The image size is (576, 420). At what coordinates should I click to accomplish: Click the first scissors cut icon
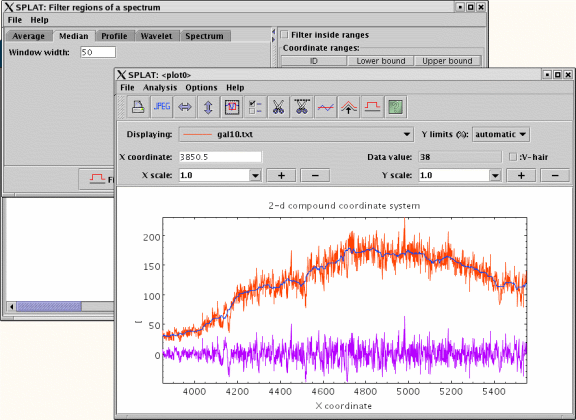(278, 107)
